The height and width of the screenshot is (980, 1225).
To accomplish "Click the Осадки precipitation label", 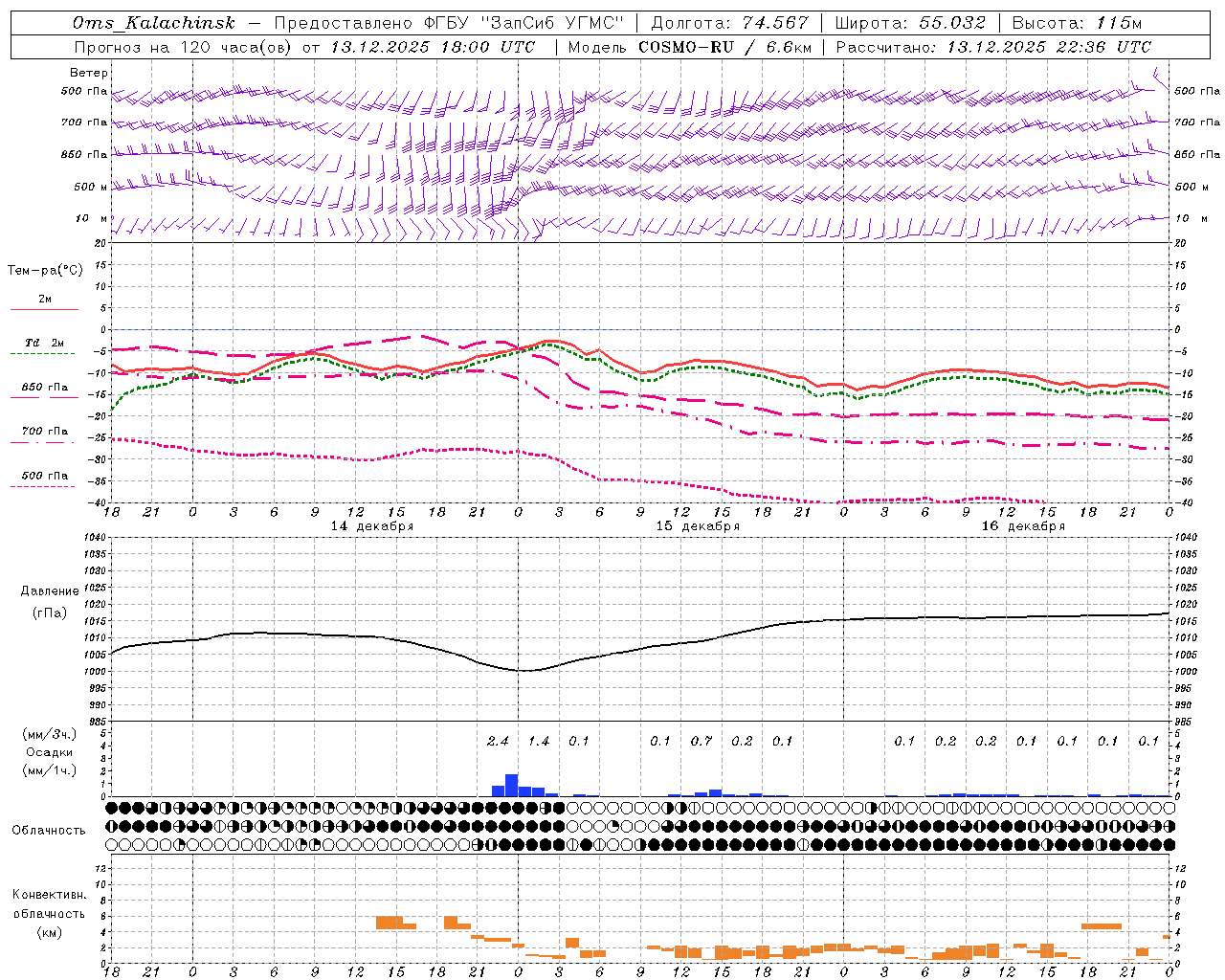I will (x=50, y=752).
